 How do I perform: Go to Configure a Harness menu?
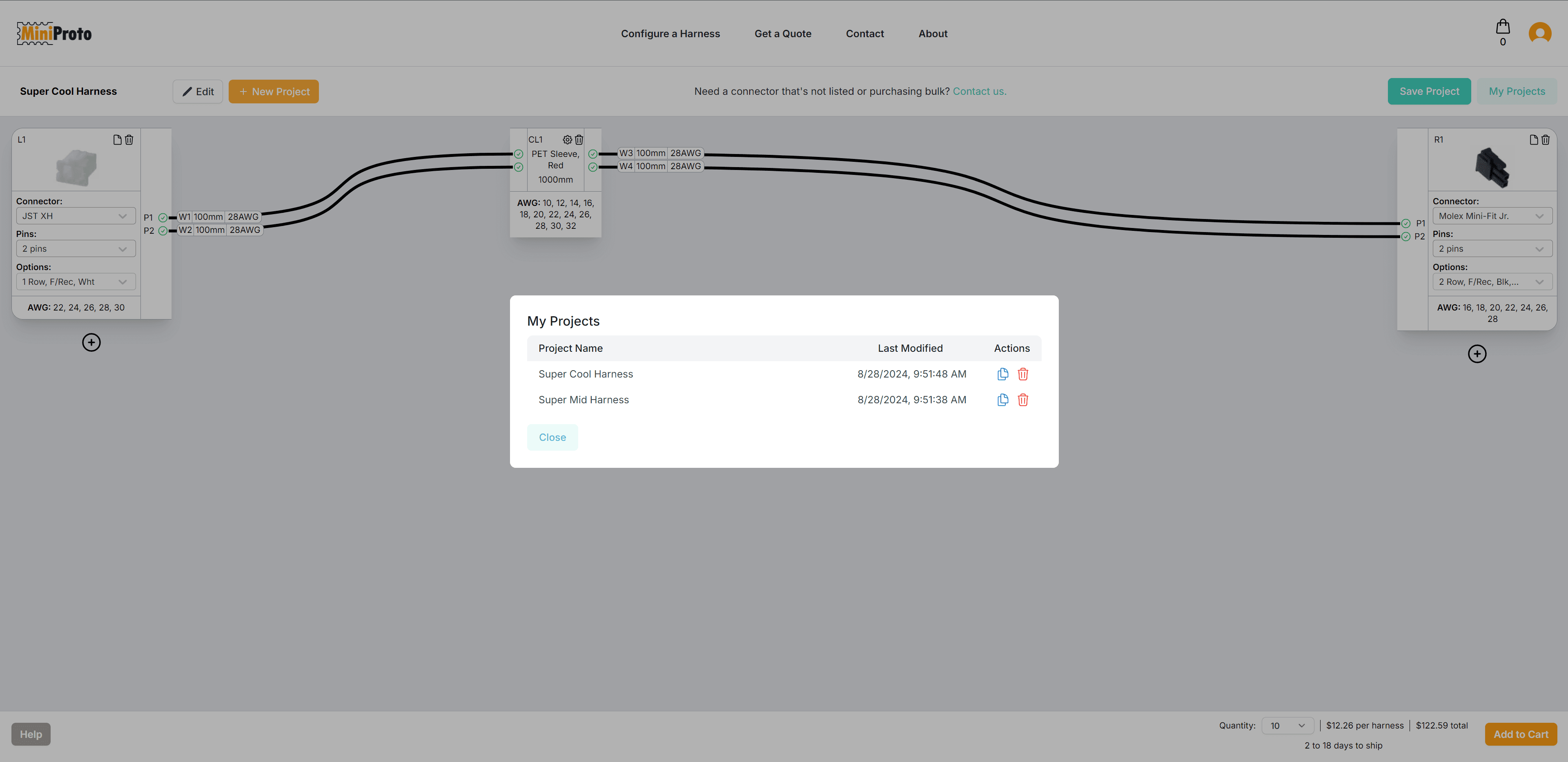670,34
